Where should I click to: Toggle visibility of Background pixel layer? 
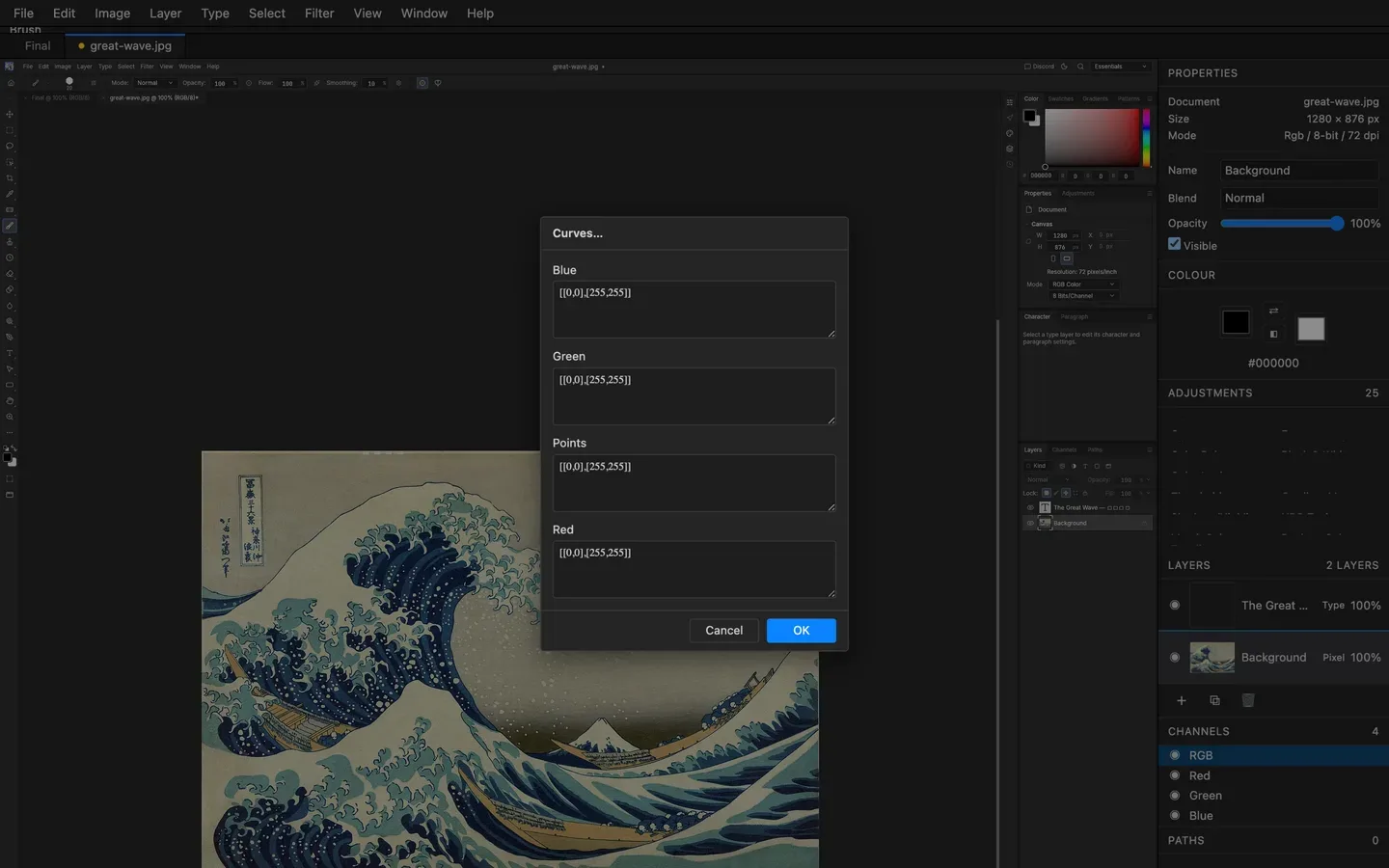point(1175,657)
